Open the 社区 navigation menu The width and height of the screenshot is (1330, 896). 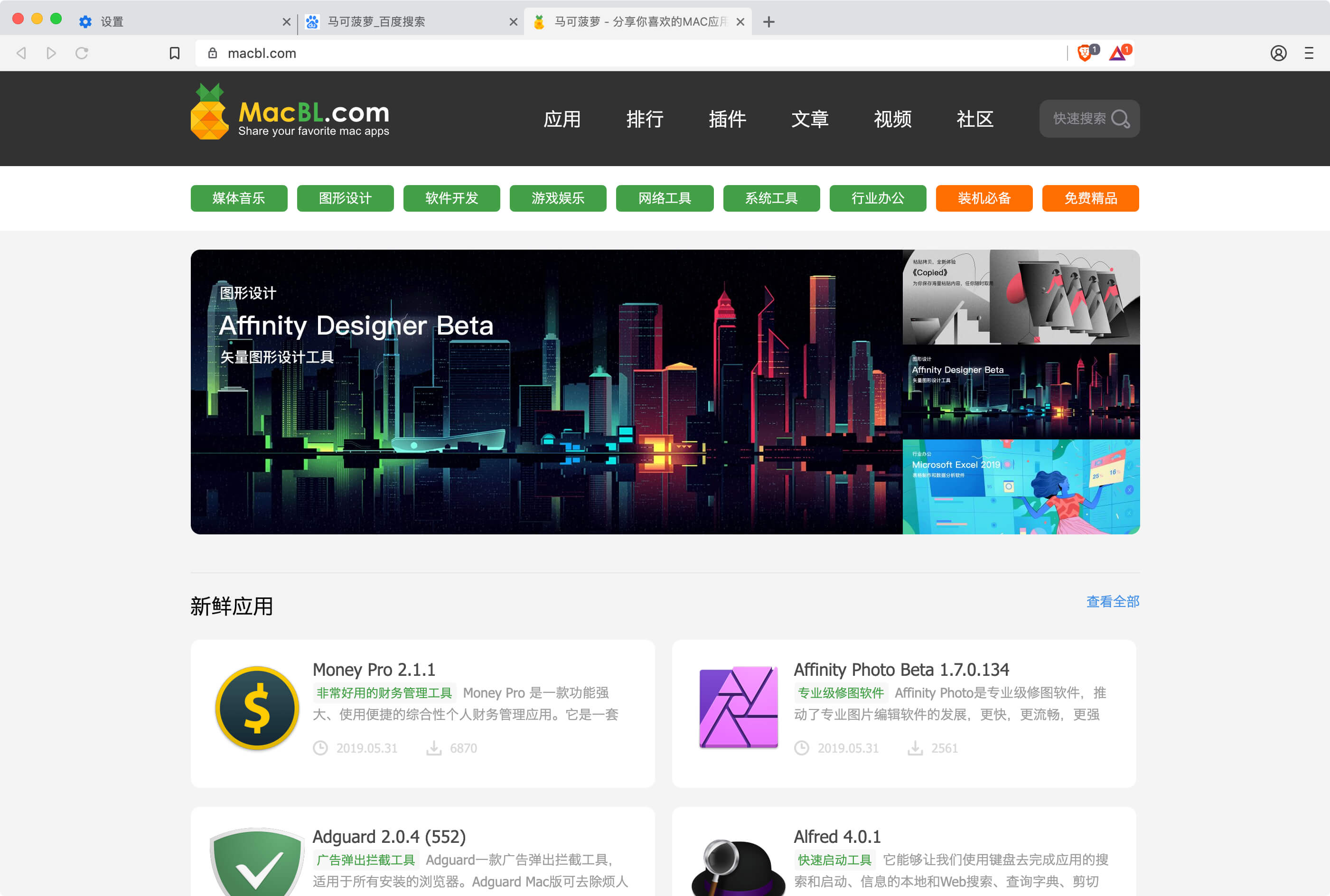(x=975, y=119)
